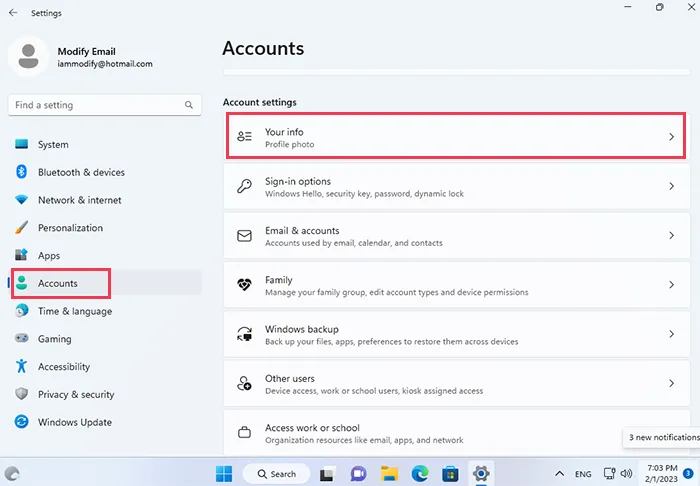The width and height of the screenshot is (700, 486).
Task: Click the ENG language indicator
Action: tap(583, 474)
